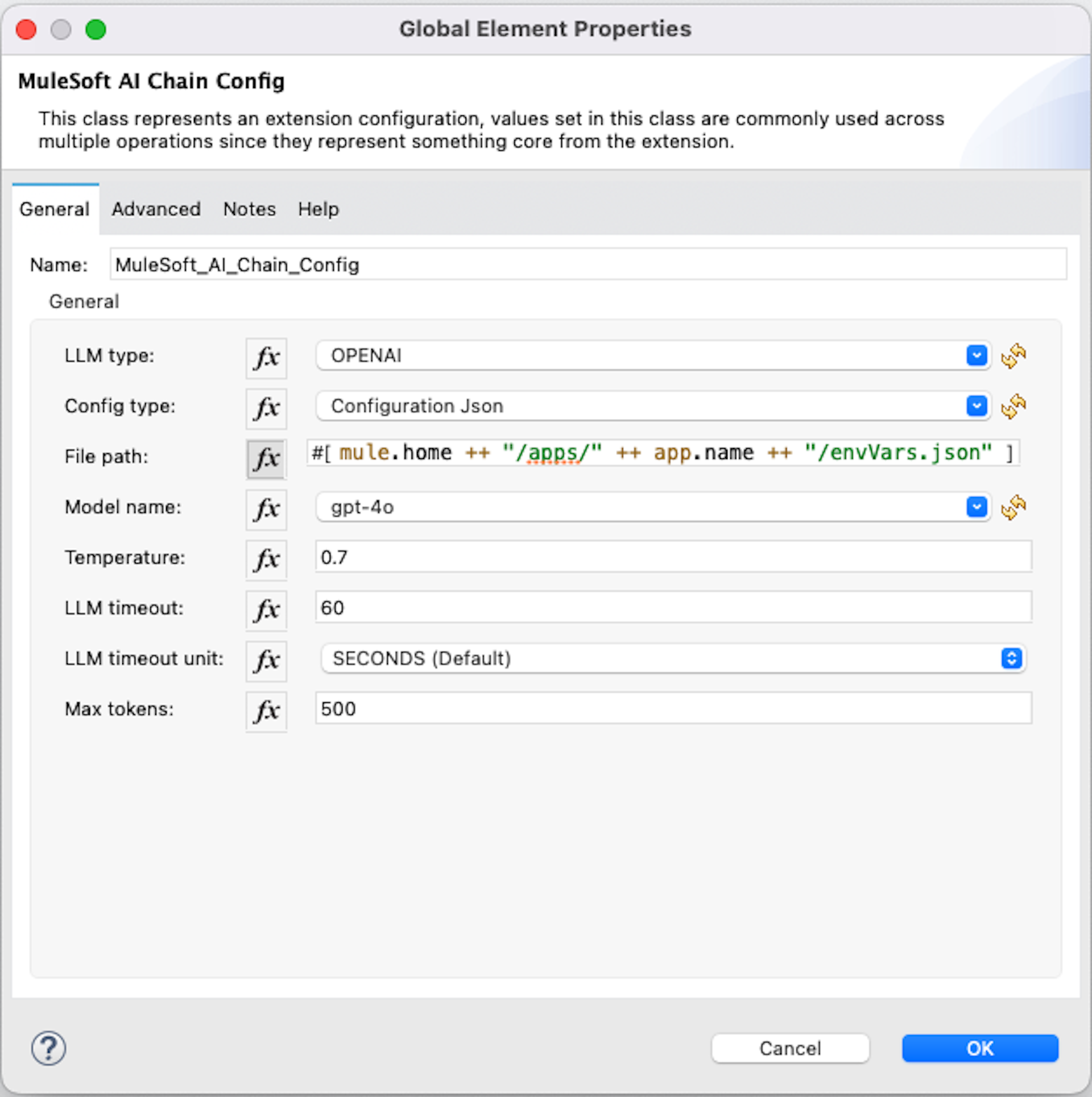
Task: Refresh the Model name options
Action: [x=1014, y=508]
